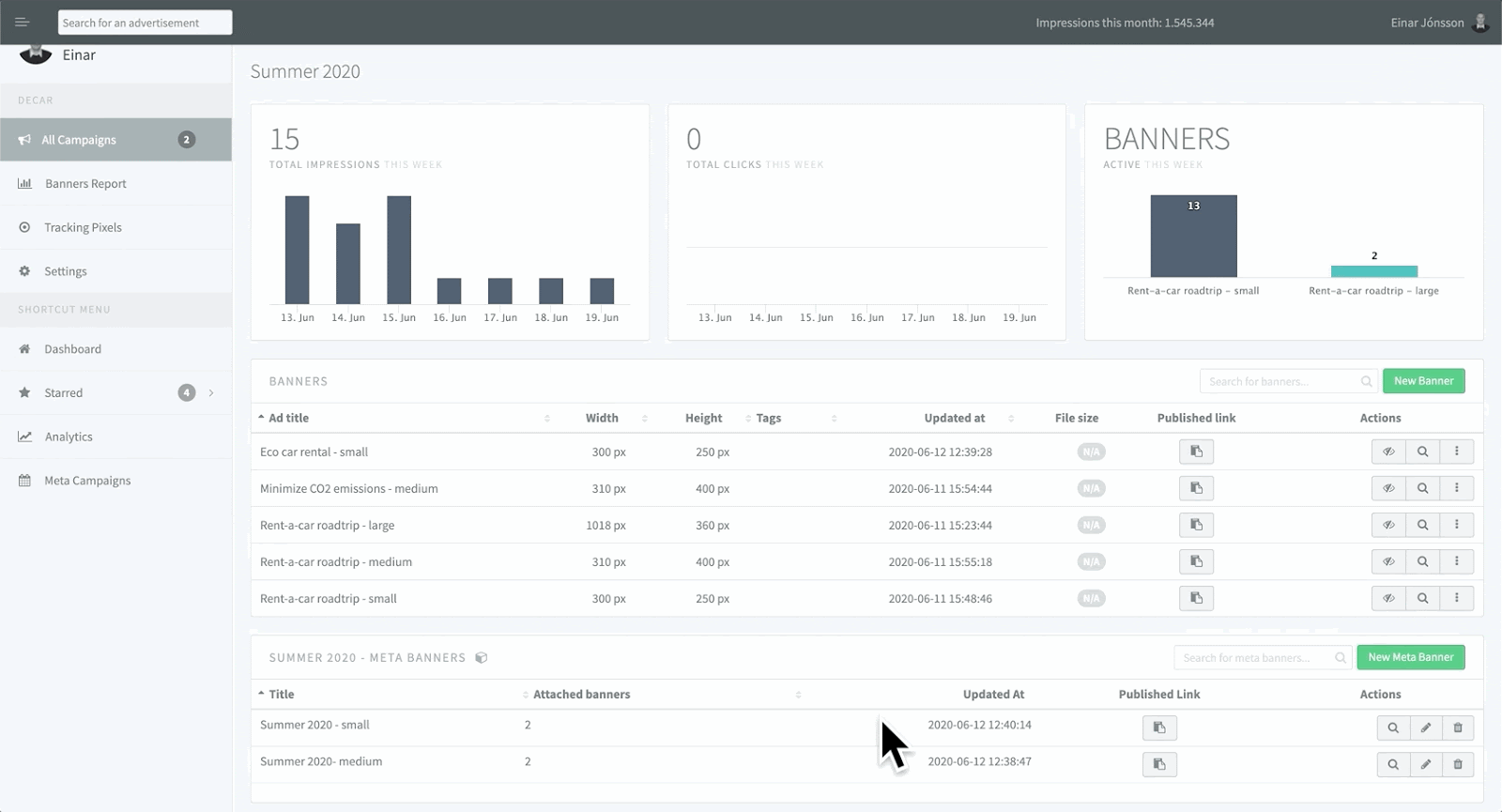
Task: Expand the Starred menu chevron
Action: tap(211, 392)
